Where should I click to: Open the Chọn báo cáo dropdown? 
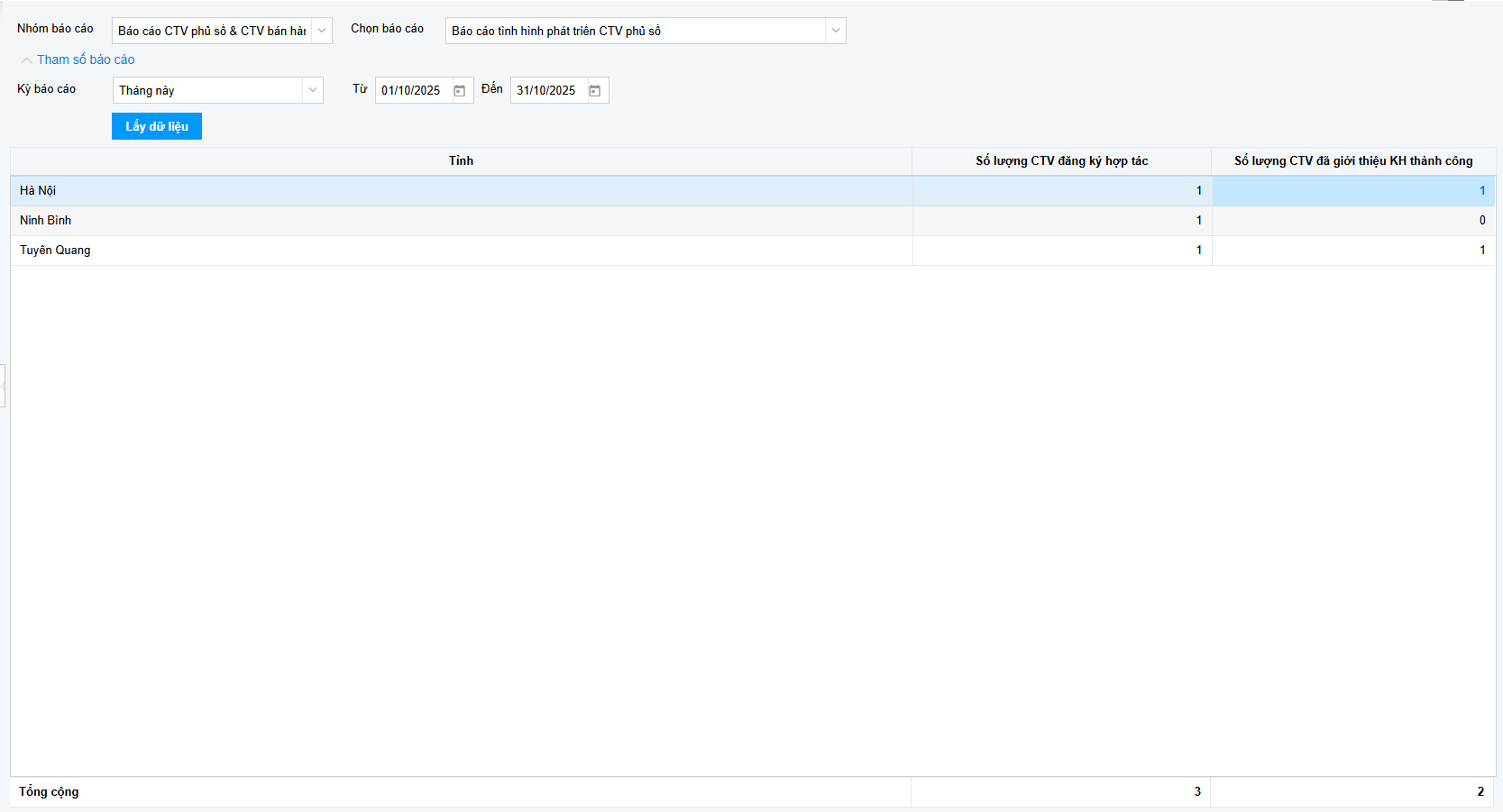tap(836, 31)
